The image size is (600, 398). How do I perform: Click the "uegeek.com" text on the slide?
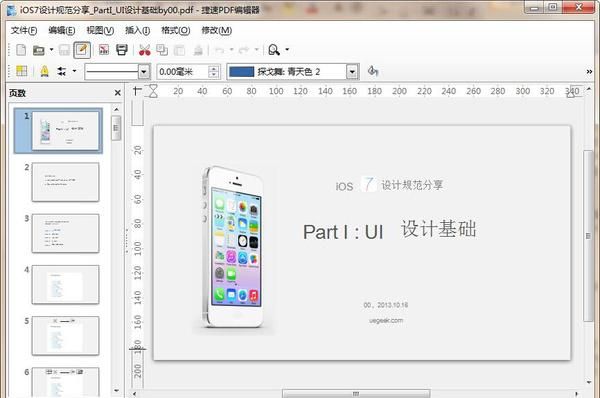click(386, 320)
